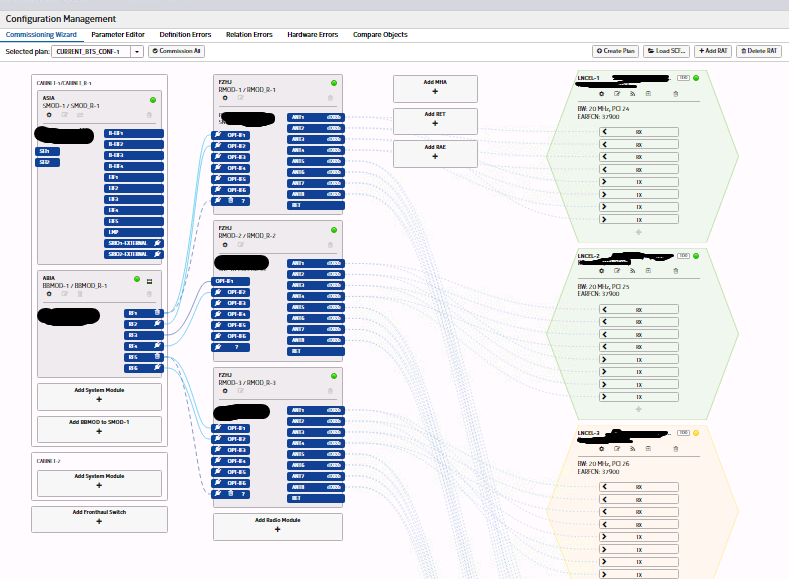Click the Add Radio Module box

point(278,526)
